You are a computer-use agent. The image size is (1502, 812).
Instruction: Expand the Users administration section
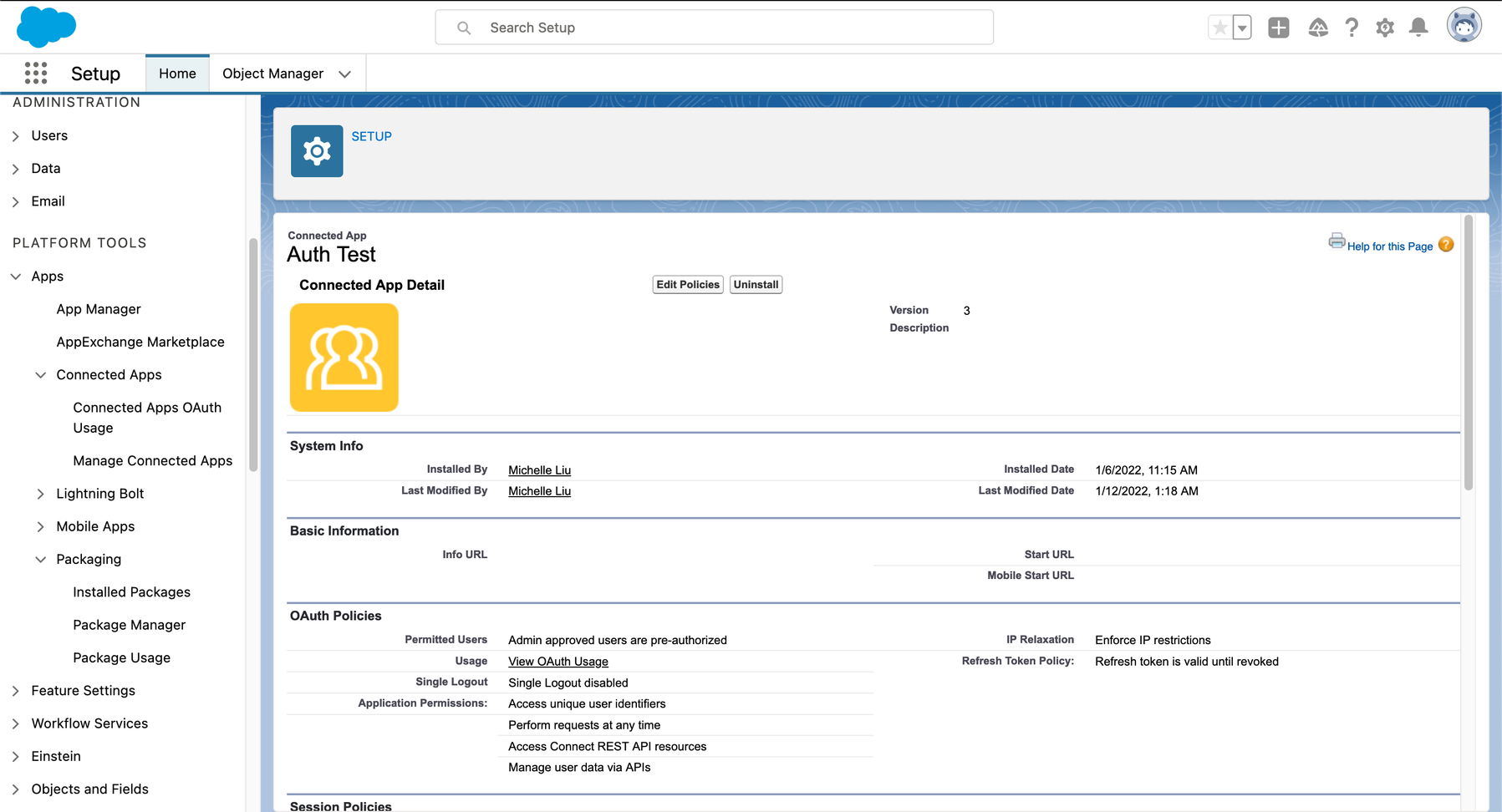[16, 136]
